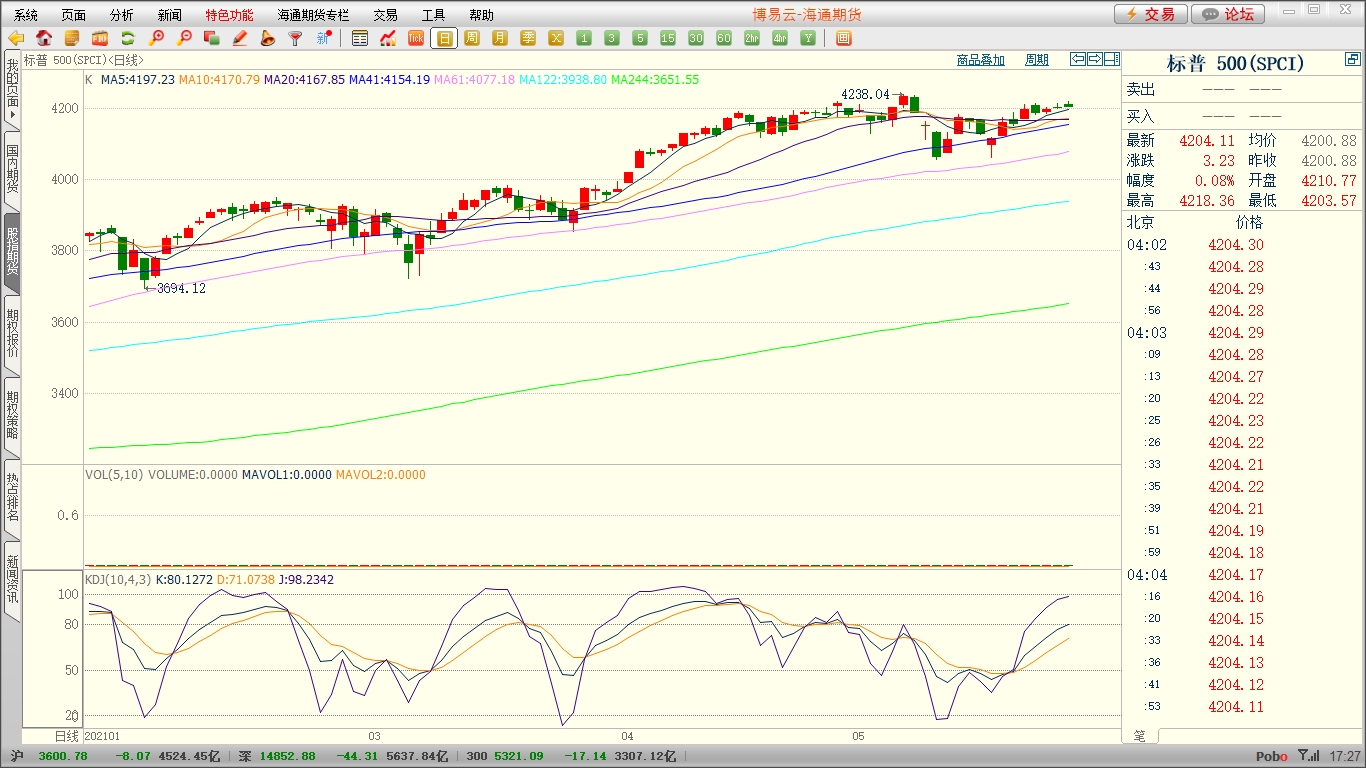Click the back arrow toolbar icon

[16, 38]
